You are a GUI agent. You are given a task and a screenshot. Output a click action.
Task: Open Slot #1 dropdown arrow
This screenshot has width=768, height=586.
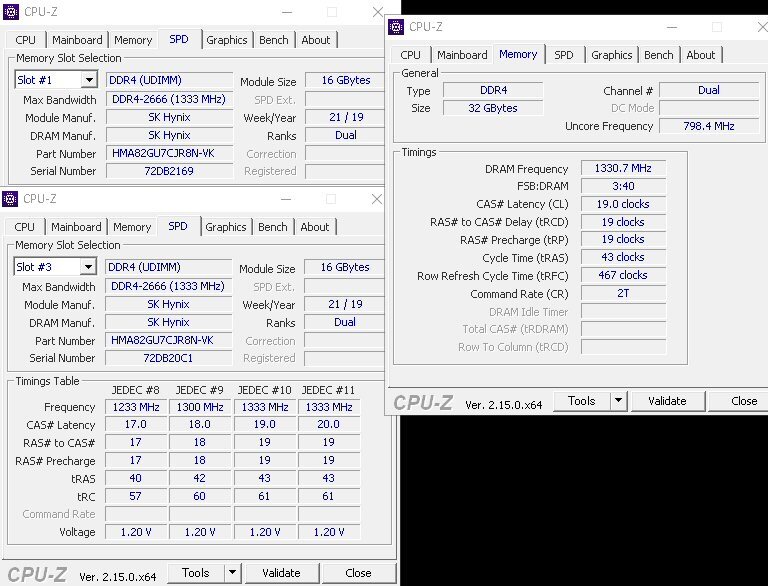coord(89,80)
